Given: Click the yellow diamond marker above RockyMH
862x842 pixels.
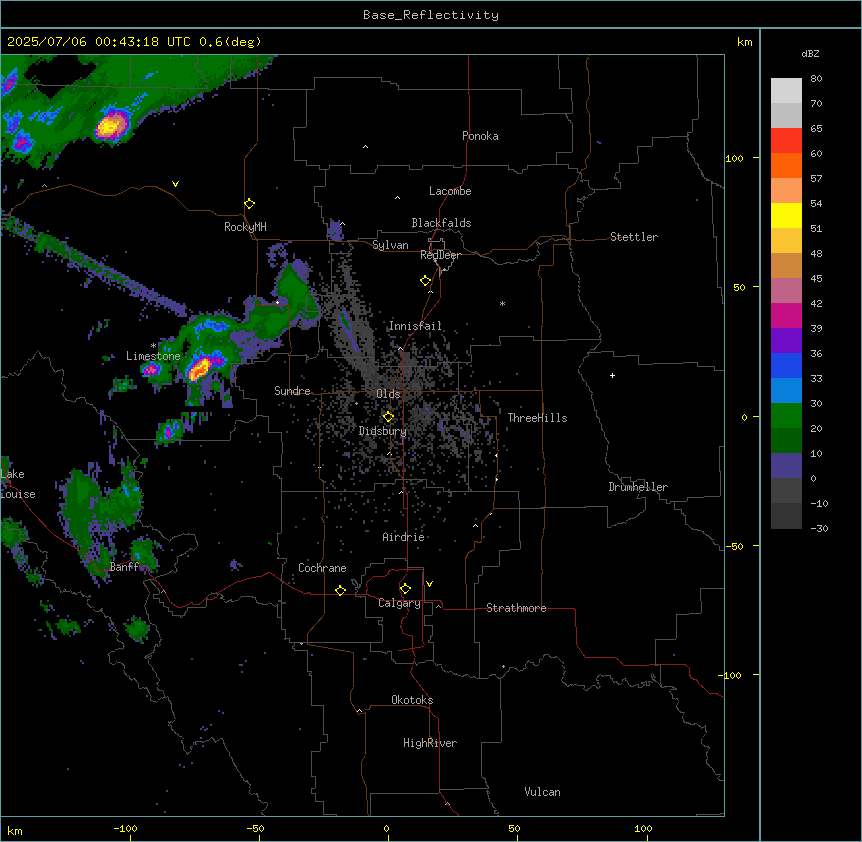Looking at the screenshot, I should pyautogui.click(x=250, y=204).
